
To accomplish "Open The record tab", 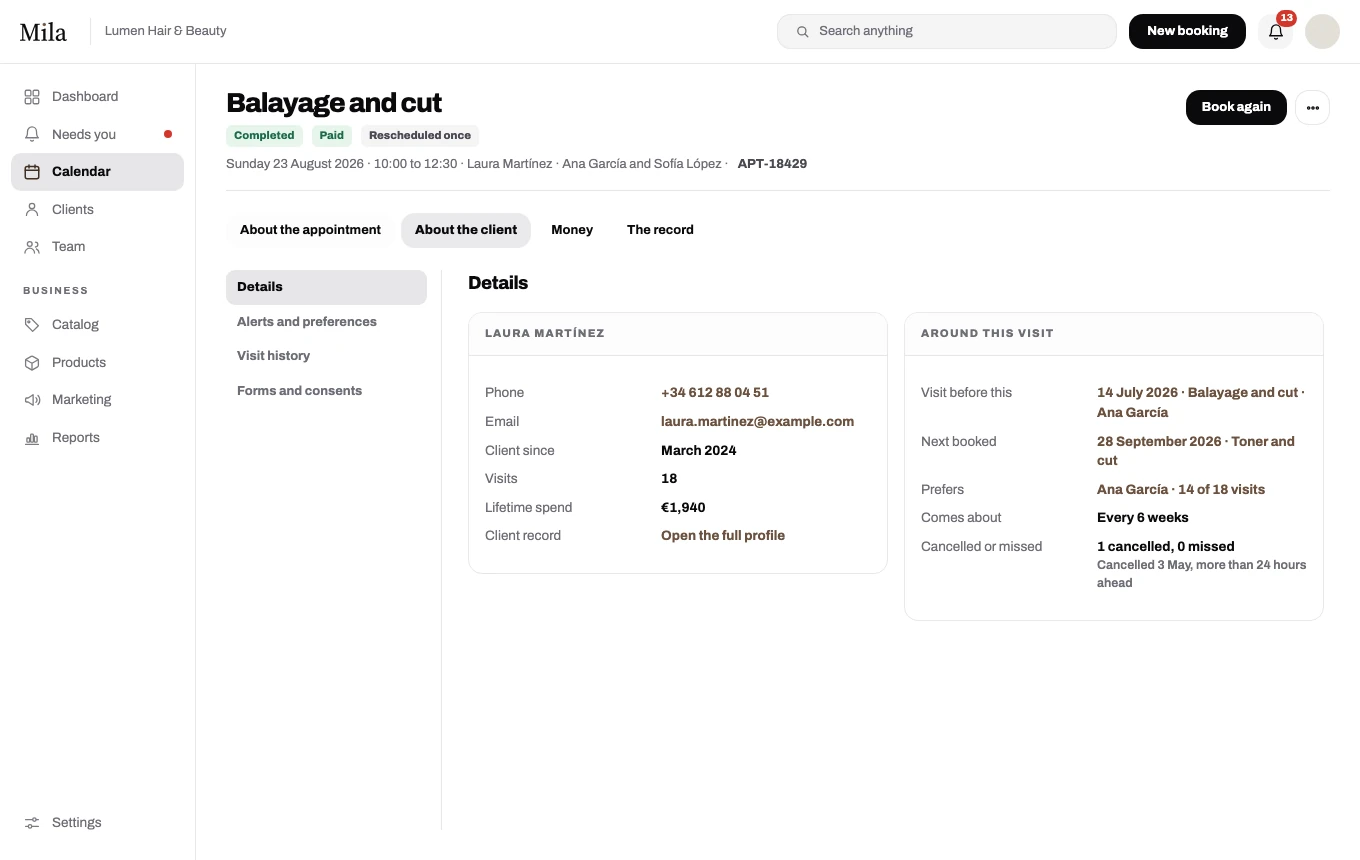I will (660, 230).
